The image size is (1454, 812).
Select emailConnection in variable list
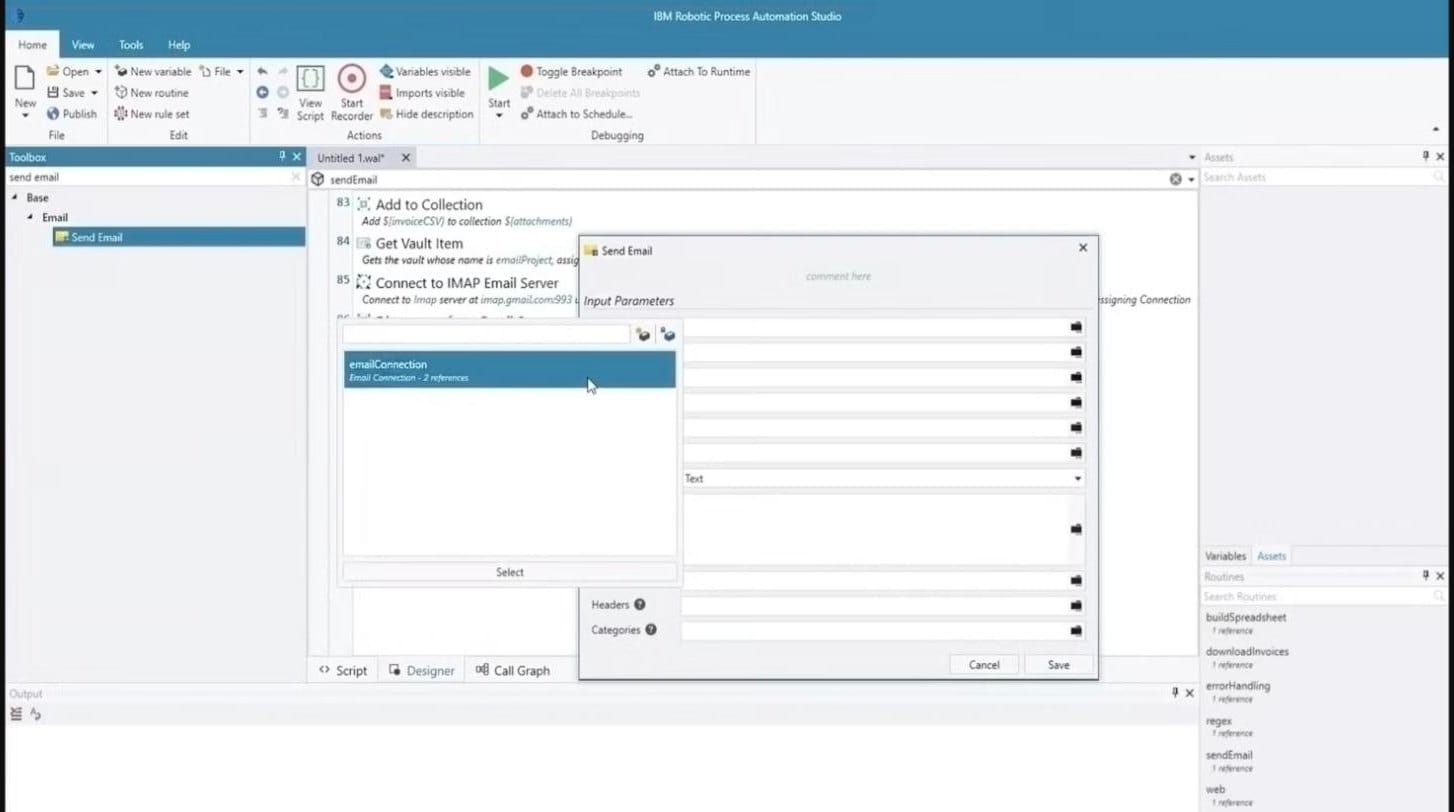(x=510, y=370)
